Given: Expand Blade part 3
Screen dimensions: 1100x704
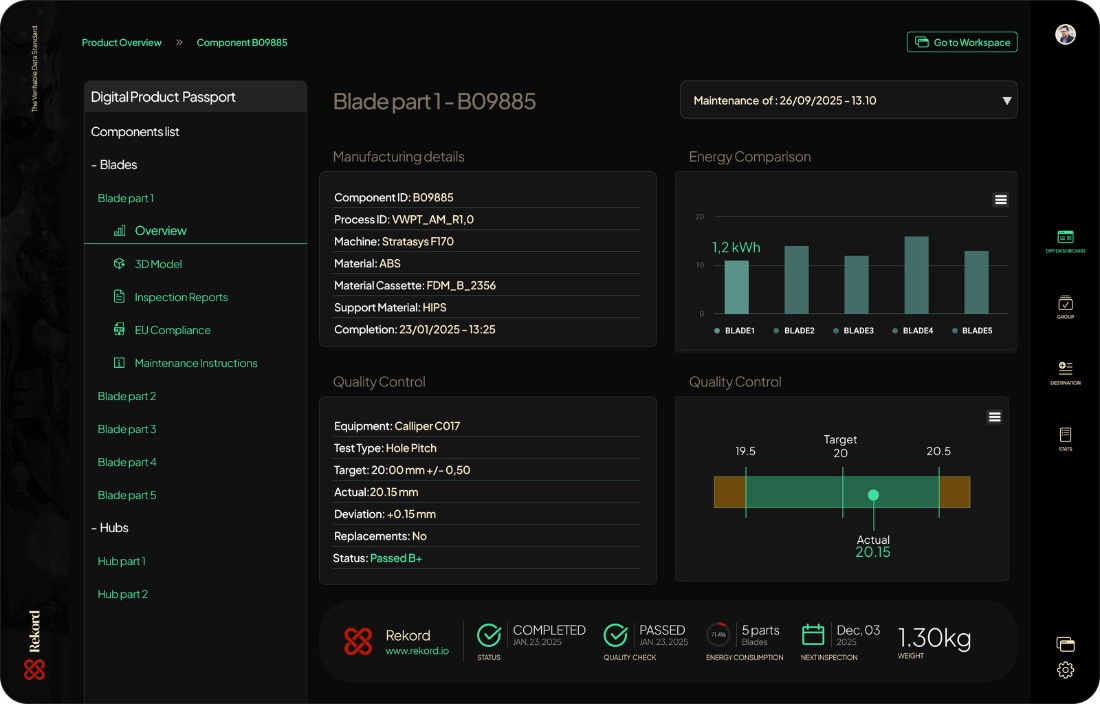Looking at the screenshot, I should pos(127,429).
